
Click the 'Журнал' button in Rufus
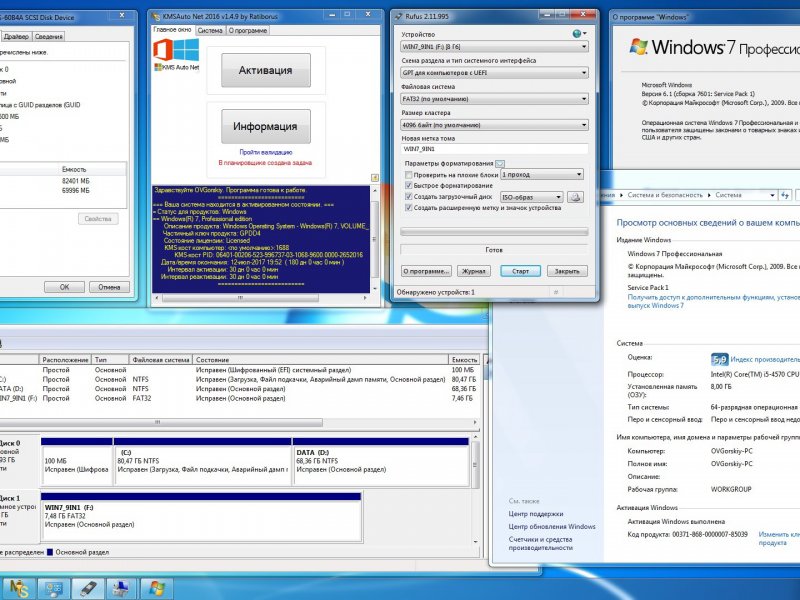473,271
